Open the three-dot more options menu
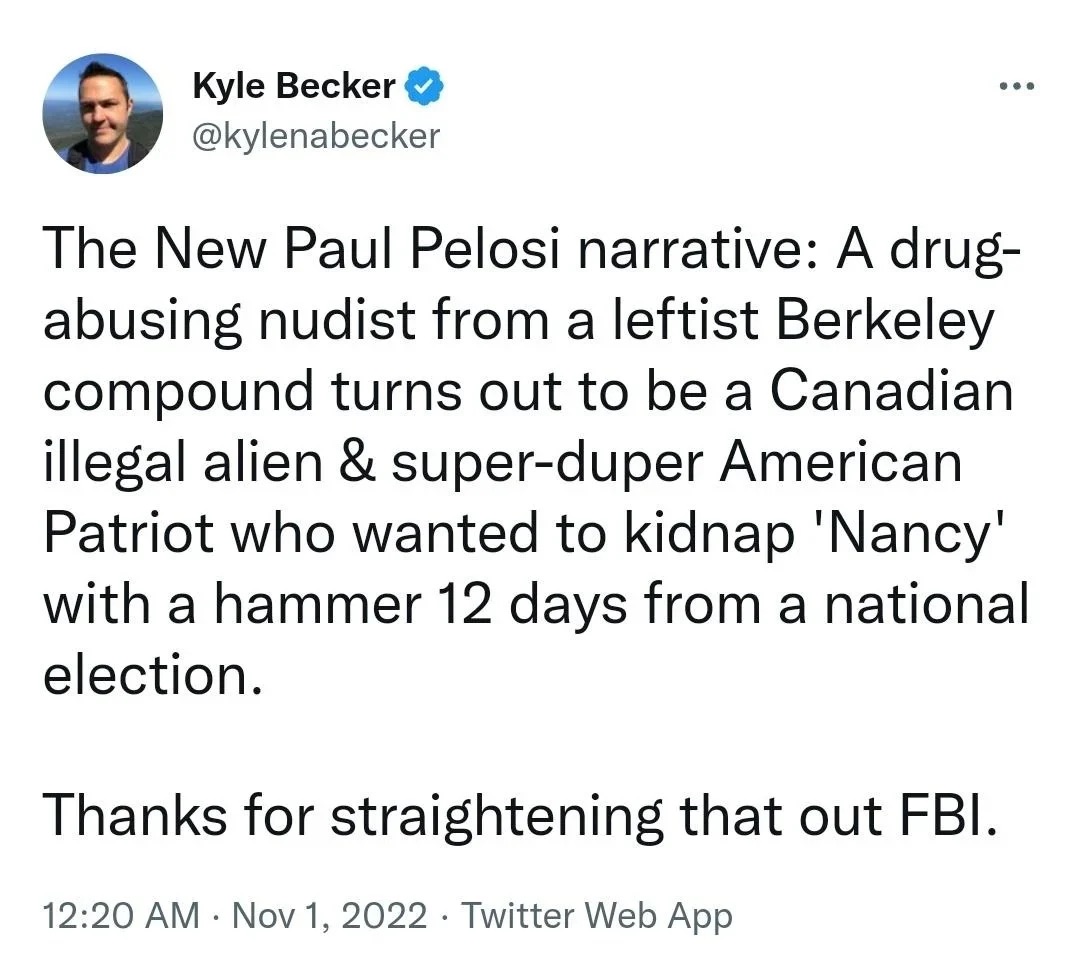This screenshot has width=1079, height=973. [1019, 86]
